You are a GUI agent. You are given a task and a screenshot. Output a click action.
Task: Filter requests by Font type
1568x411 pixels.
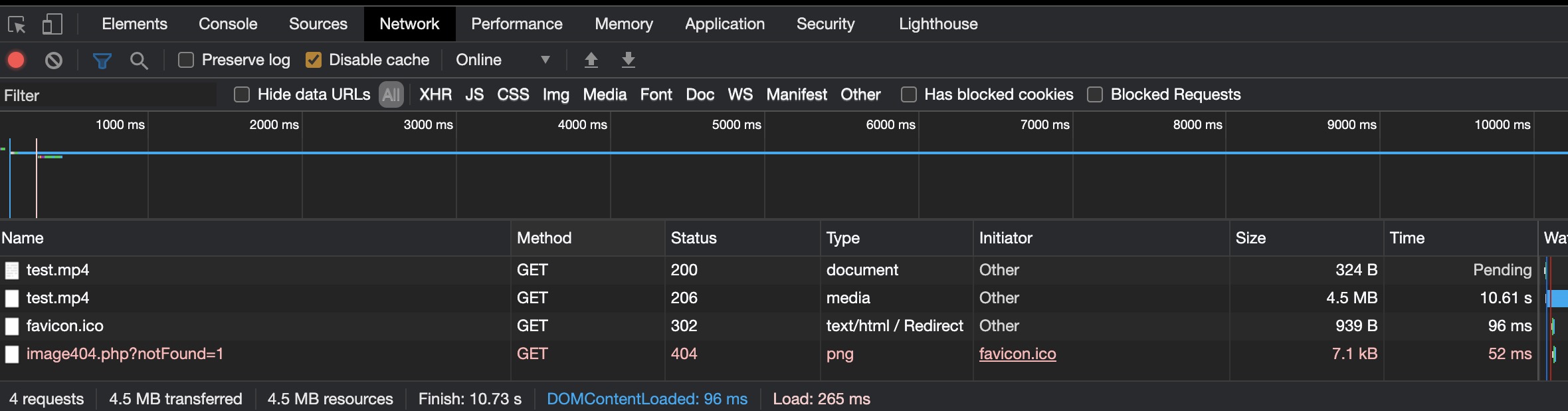click(x=656, y=94)
